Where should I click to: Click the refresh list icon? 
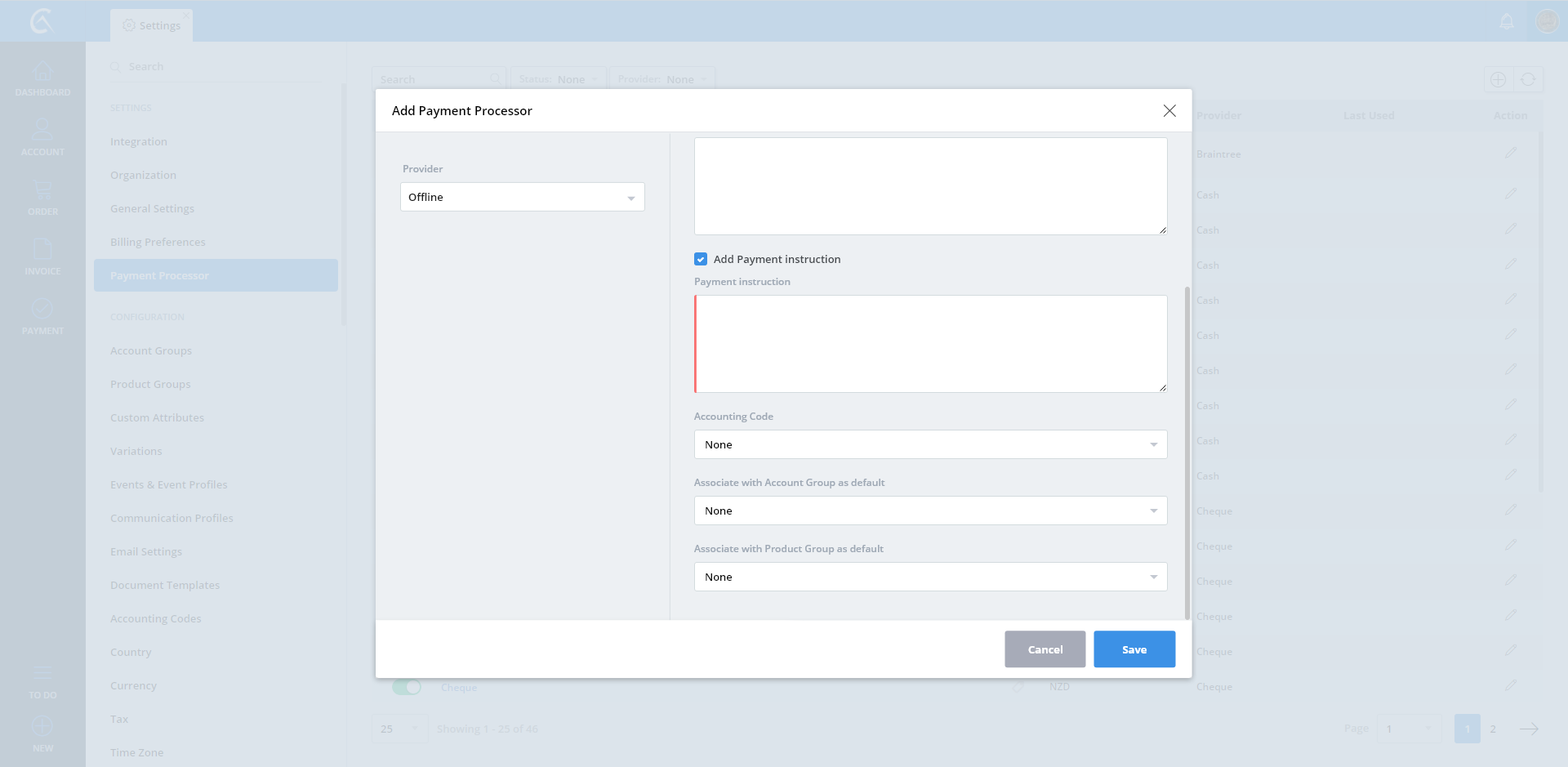(x=1528, y=80)
